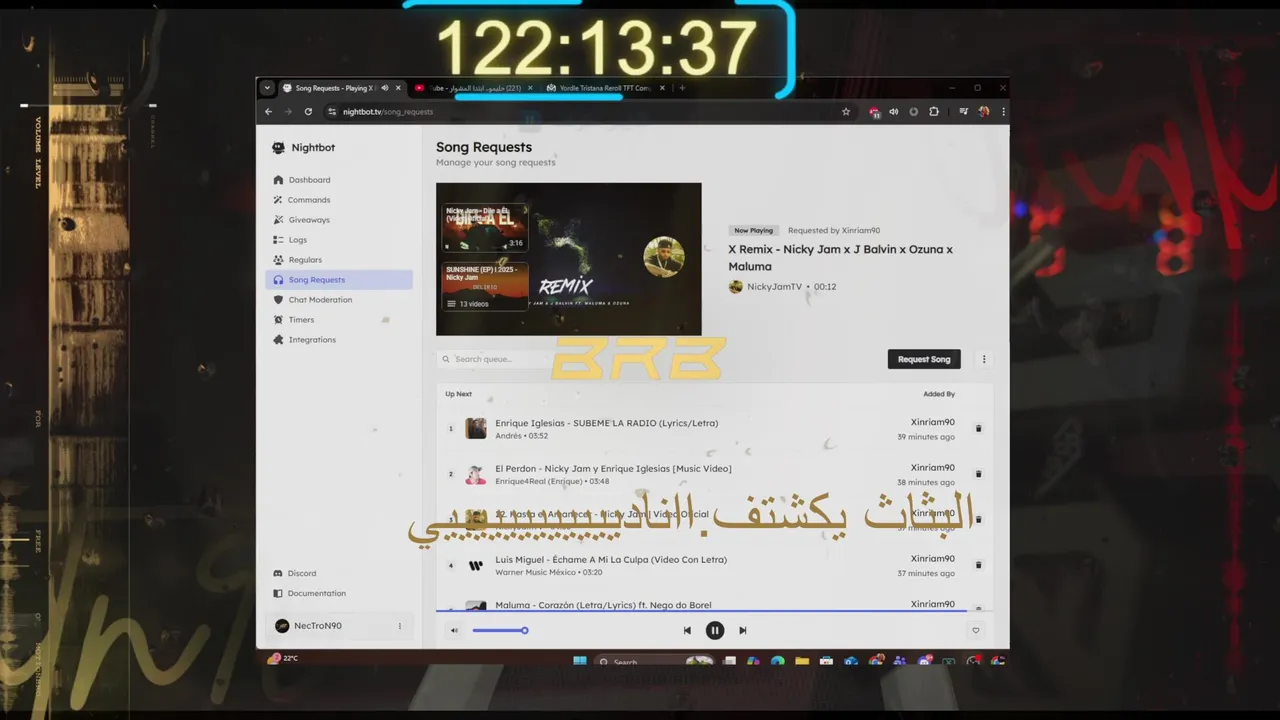This screenshot has width=1280, height=720.
Task: Mute the Song Requests tab audio icon
Action: tap(385, 88)
